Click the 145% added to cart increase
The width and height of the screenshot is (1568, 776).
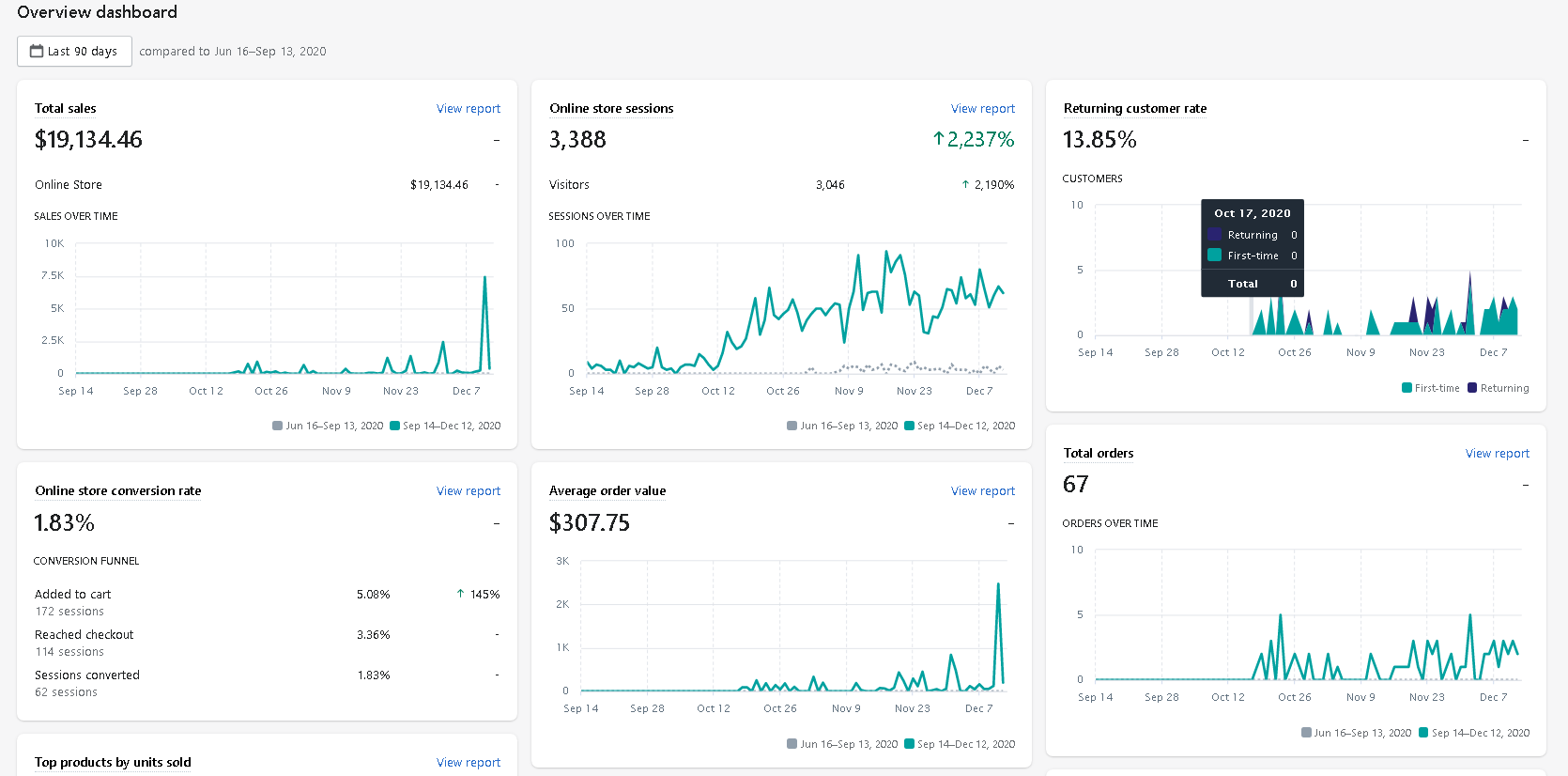pyautogui.click(x=478, y=595)
